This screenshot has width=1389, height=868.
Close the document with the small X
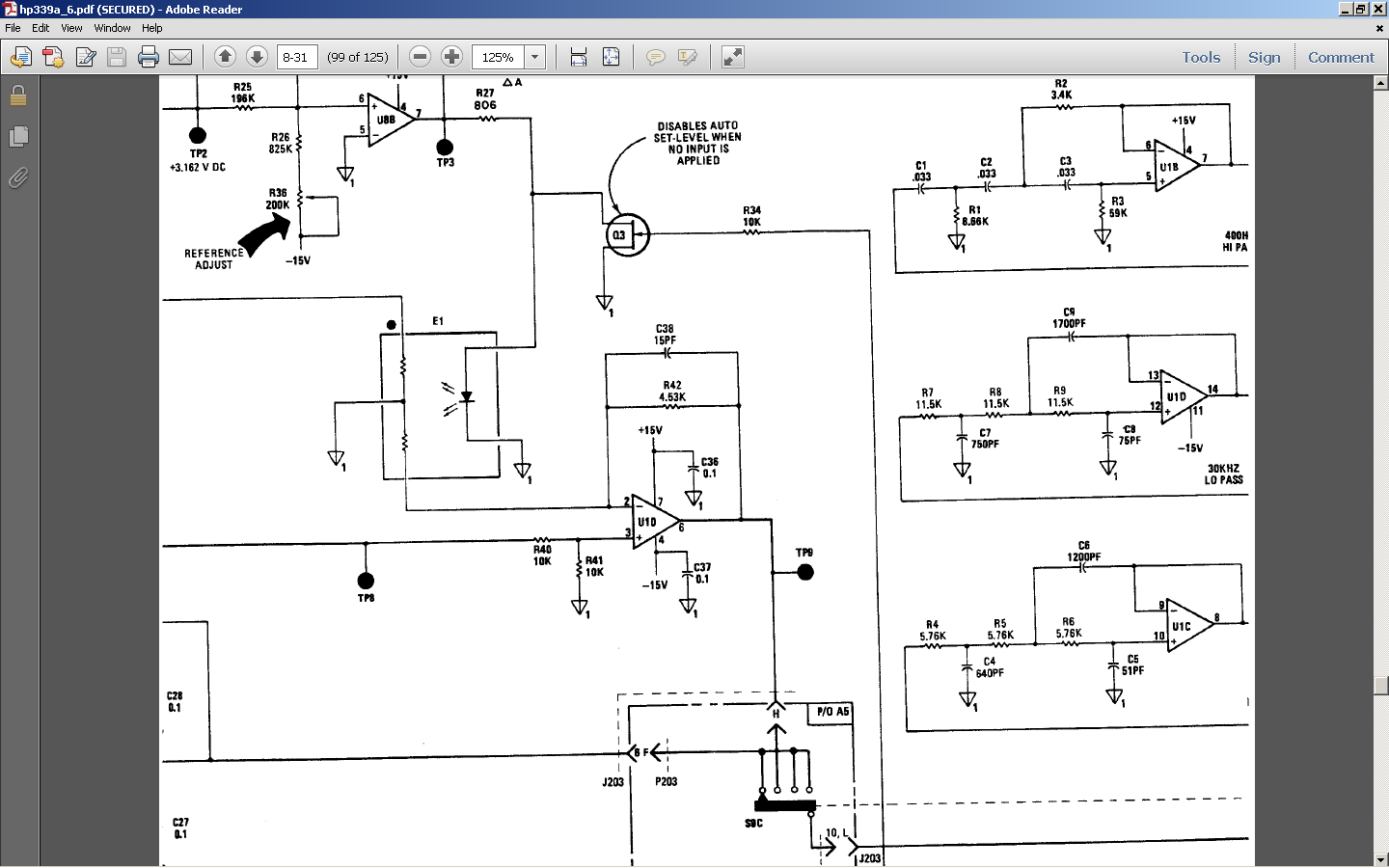coord(1379,28)
